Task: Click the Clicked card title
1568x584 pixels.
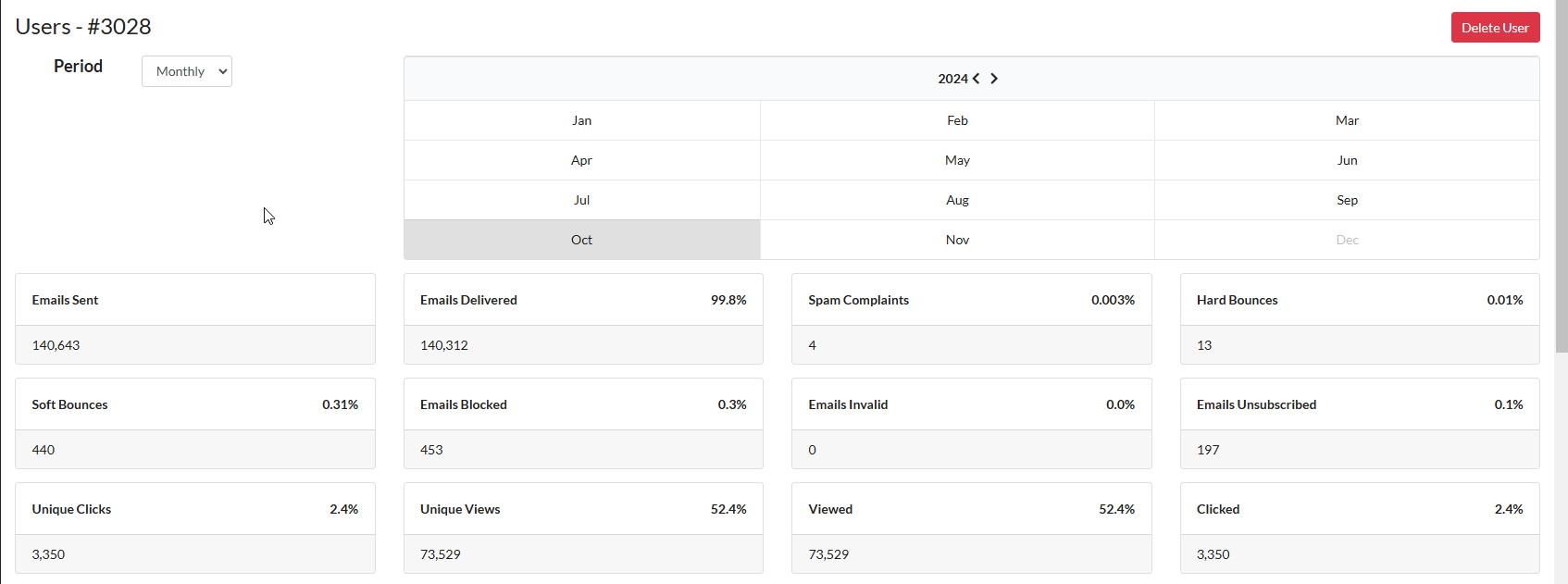Action: [1218, 509]
